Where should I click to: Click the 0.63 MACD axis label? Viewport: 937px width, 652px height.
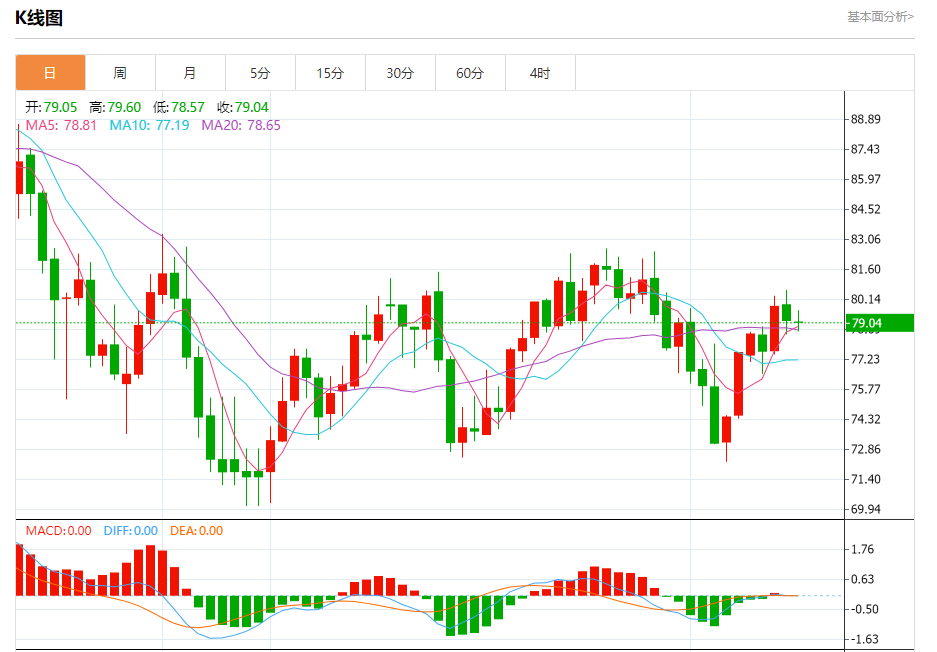point(862,579)
